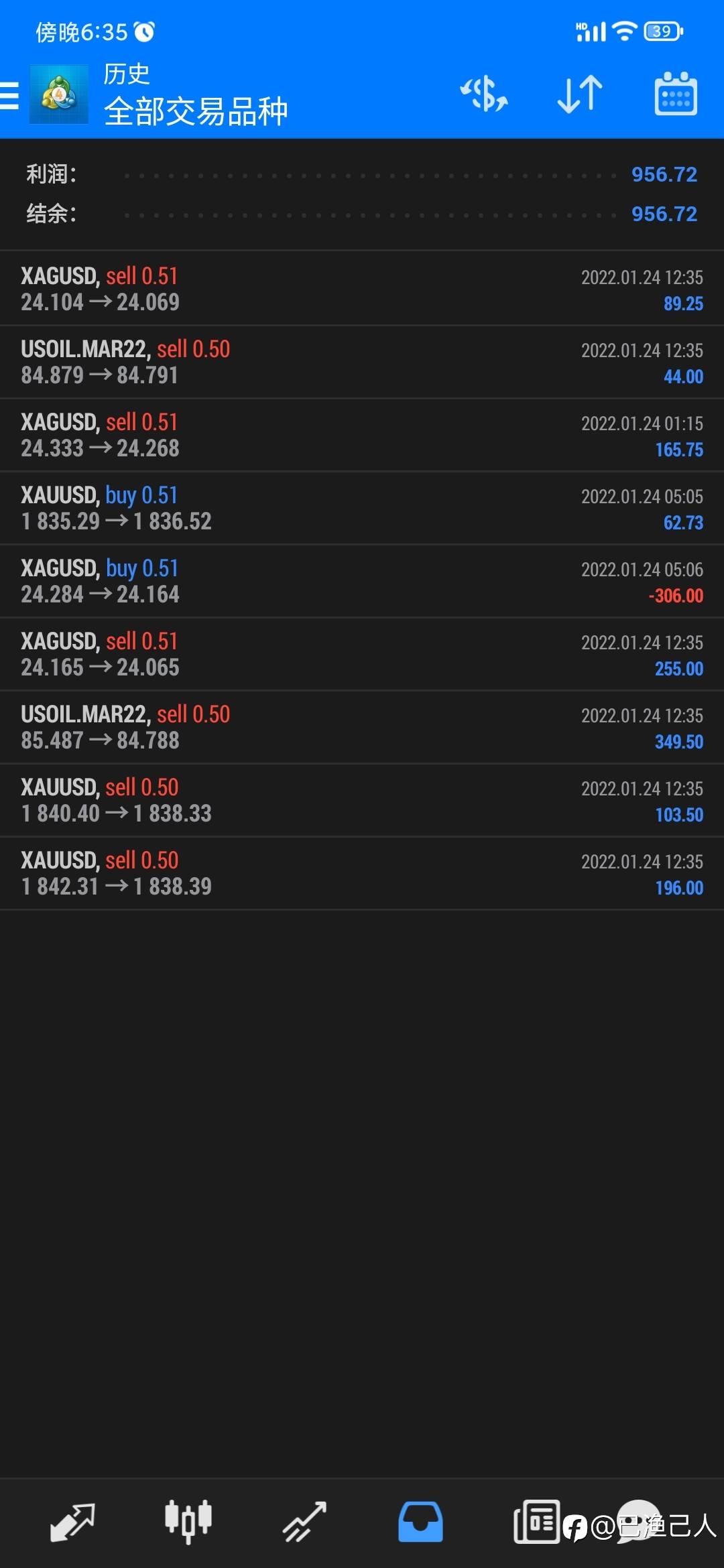
Task: Open XAUUSD sell trade with 196.00 profit
Action: tap(362, 873)
